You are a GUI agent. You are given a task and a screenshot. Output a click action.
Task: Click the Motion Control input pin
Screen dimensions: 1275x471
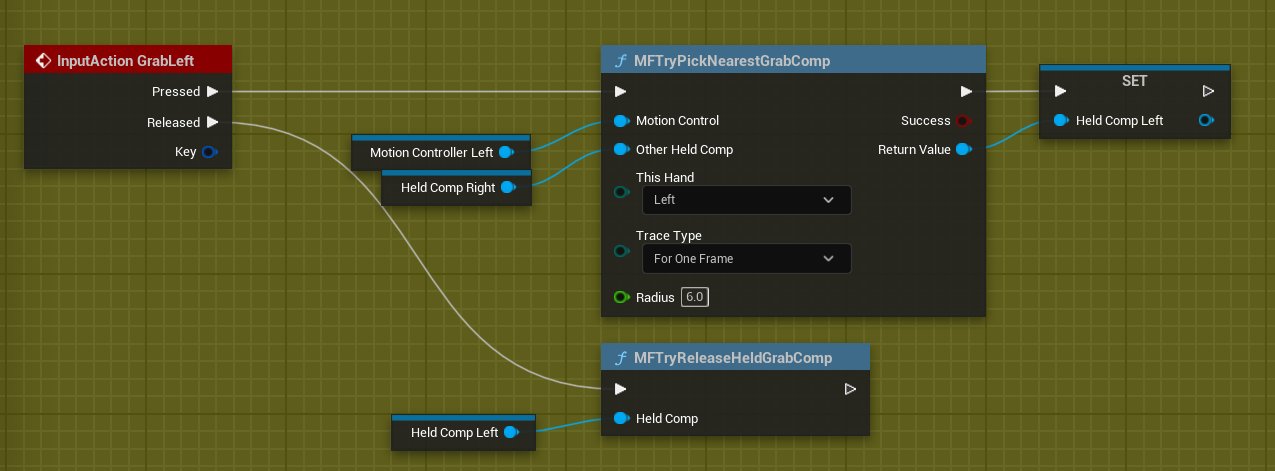[621, 121]
